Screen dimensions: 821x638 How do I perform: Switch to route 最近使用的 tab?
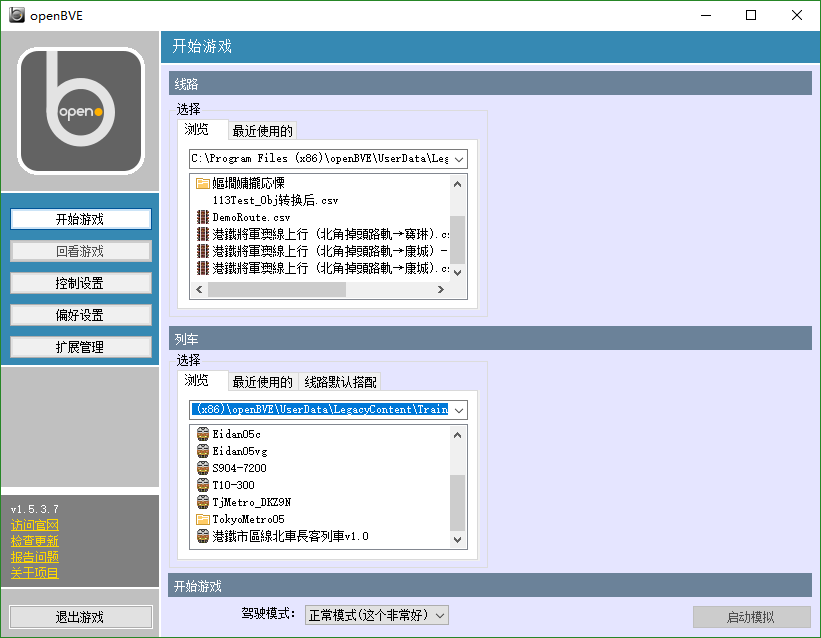pyautogui.click(x=262, y=131)
